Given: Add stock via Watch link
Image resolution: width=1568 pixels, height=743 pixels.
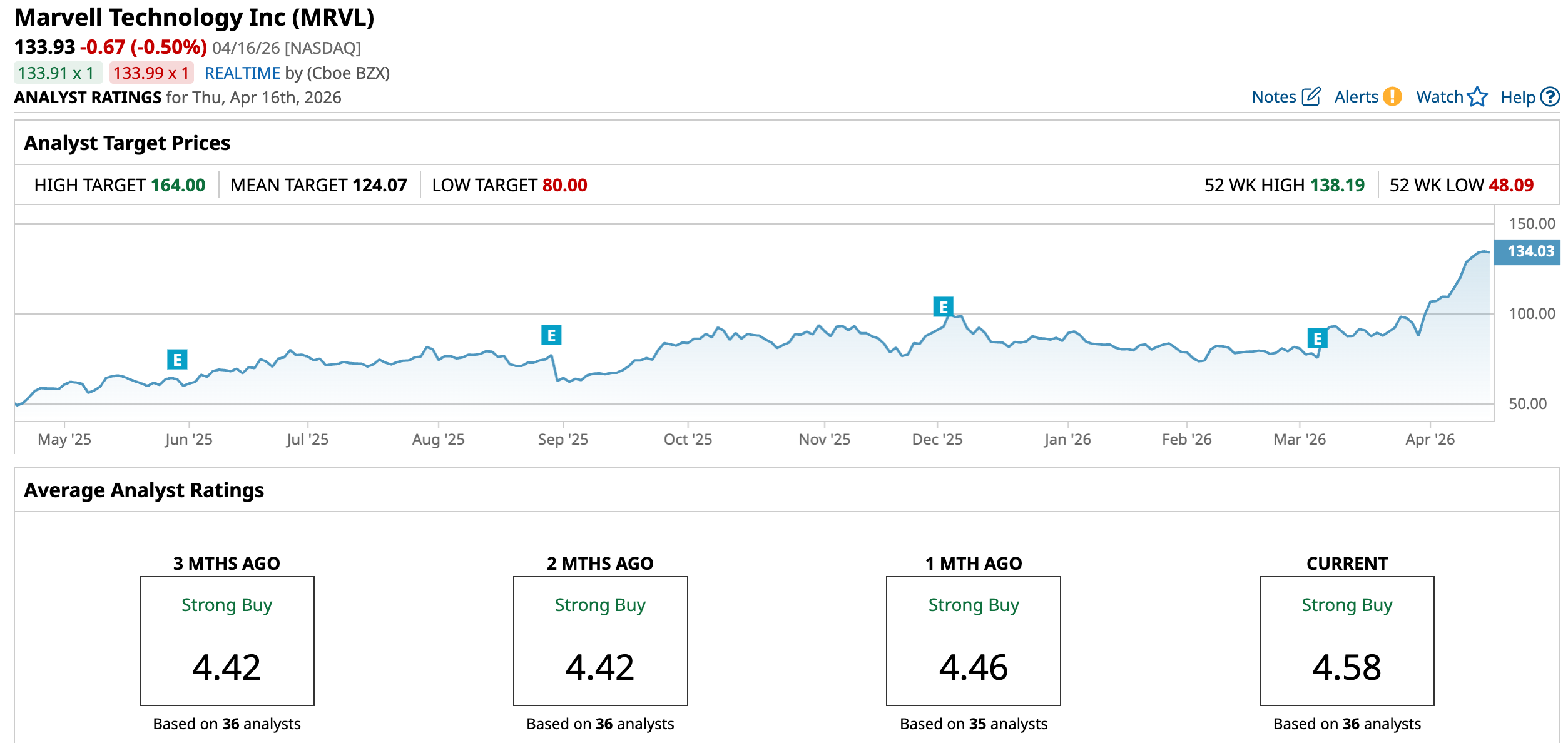Looking at the screenshot, I should click(1439, 97).
